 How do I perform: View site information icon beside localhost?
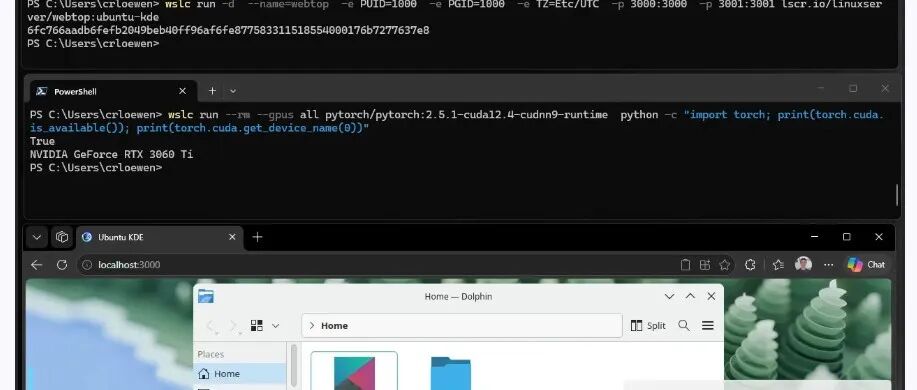click(x=87, y=265)
